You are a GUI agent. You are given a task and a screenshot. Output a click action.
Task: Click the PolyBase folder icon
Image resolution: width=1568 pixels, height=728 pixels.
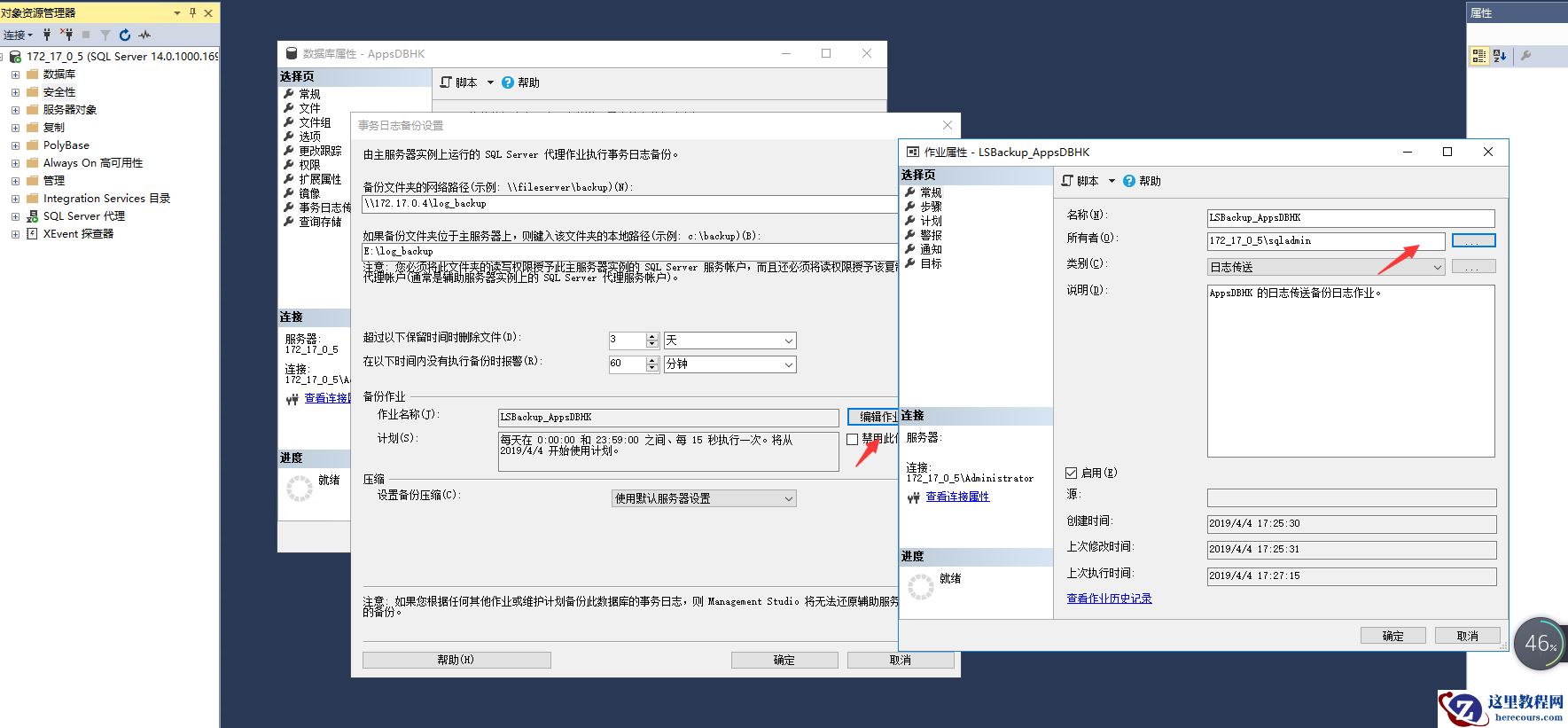coord(33,145)
